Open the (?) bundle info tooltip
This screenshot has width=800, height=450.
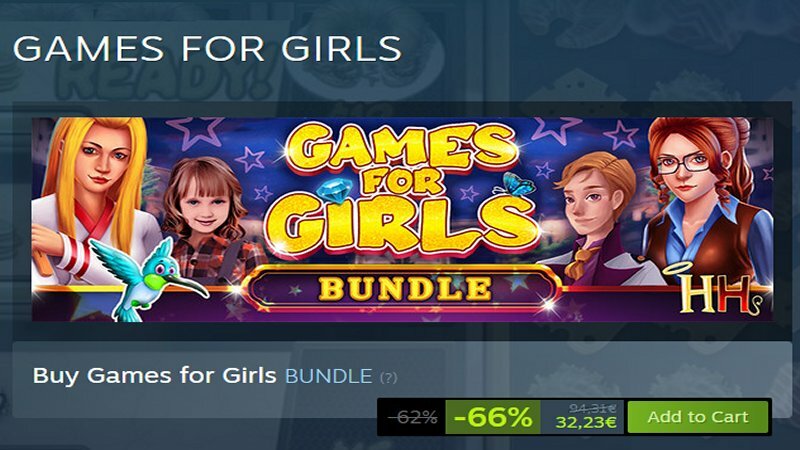pos(388,378)
